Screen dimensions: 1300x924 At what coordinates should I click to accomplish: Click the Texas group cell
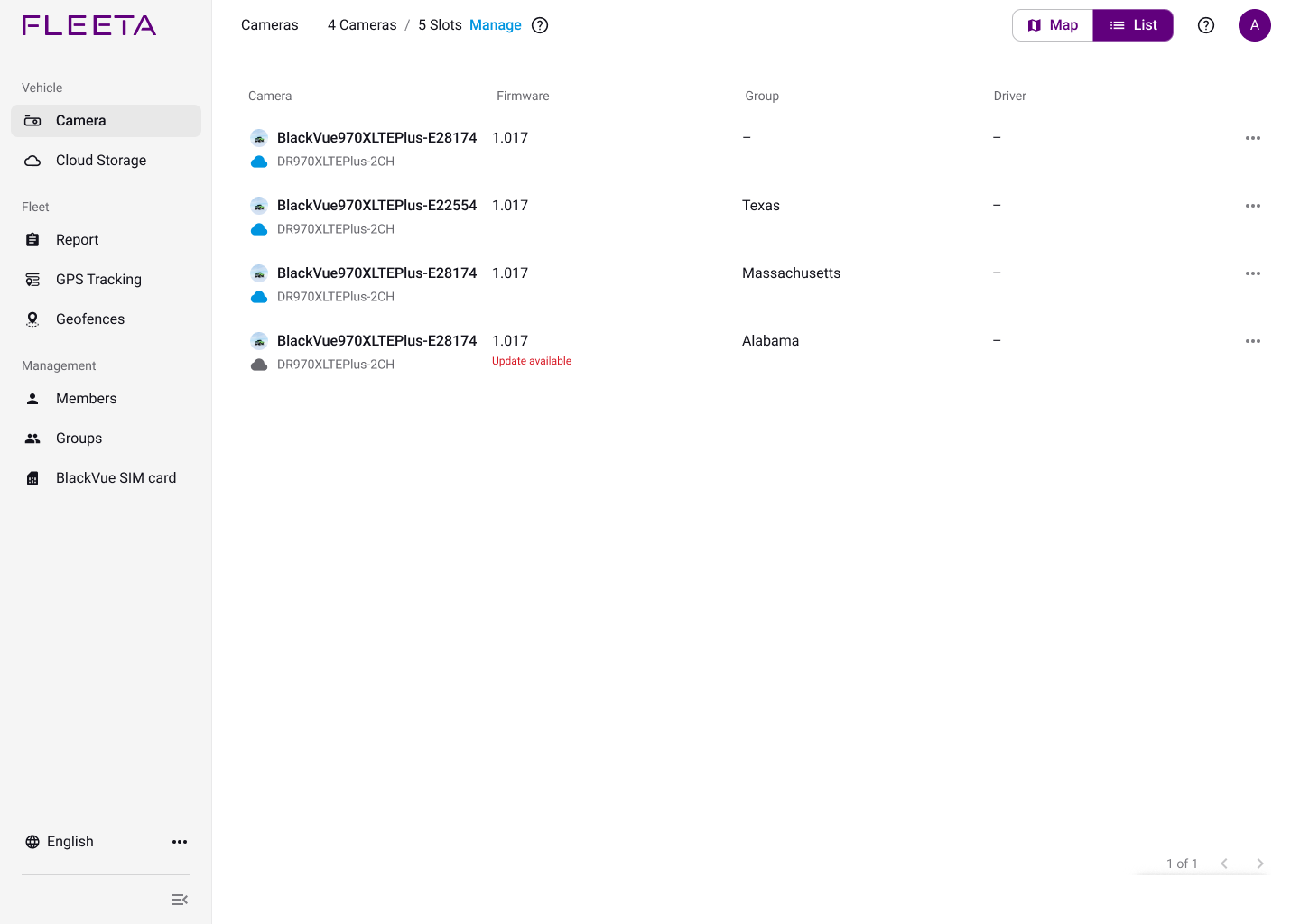click(761, 206)
